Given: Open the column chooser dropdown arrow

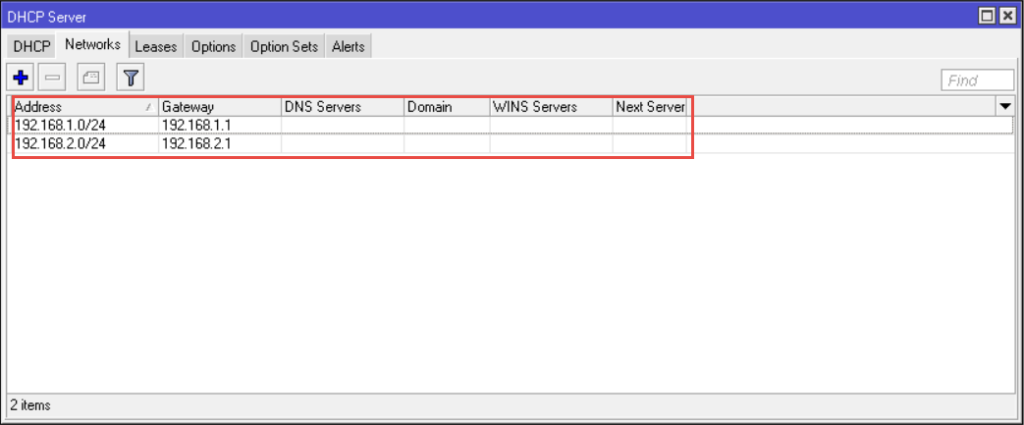Looking at the screenshot, I should coord(1005,106).
